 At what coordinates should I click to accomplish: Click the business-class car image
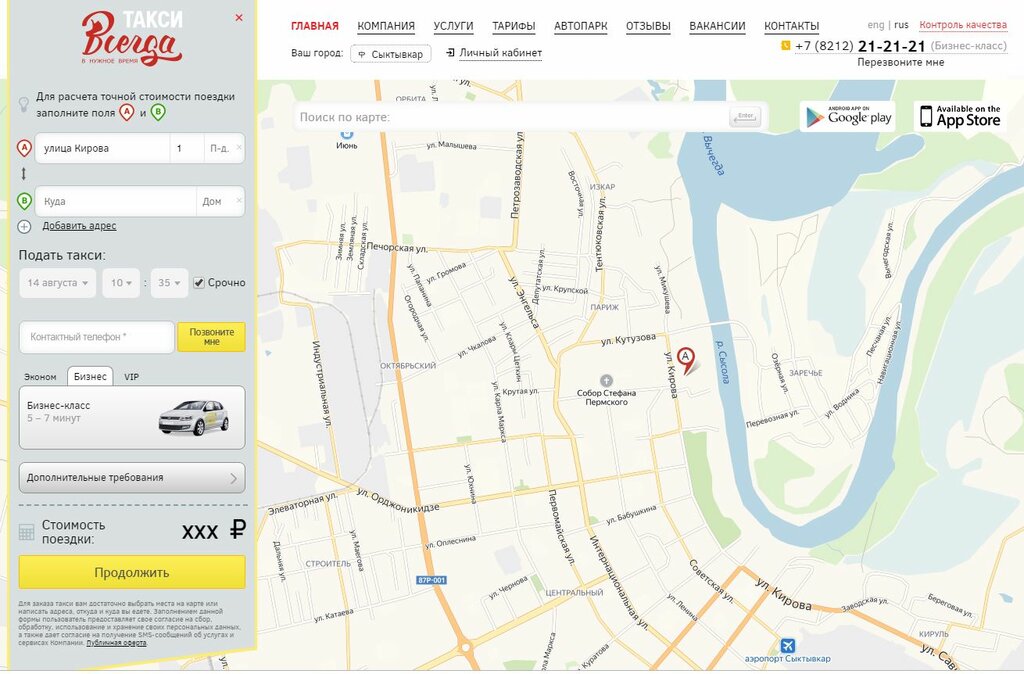click(193, 417)
